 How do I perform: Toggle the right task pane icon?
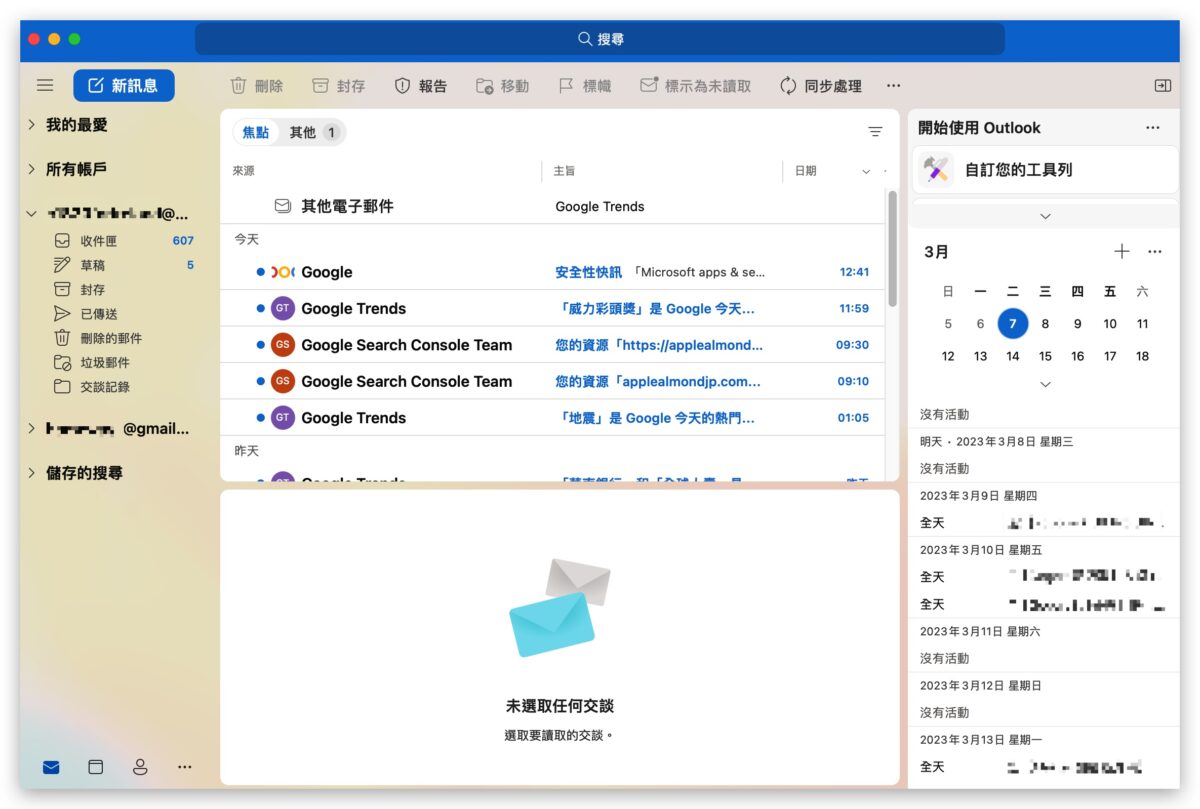coord(1162,86)
